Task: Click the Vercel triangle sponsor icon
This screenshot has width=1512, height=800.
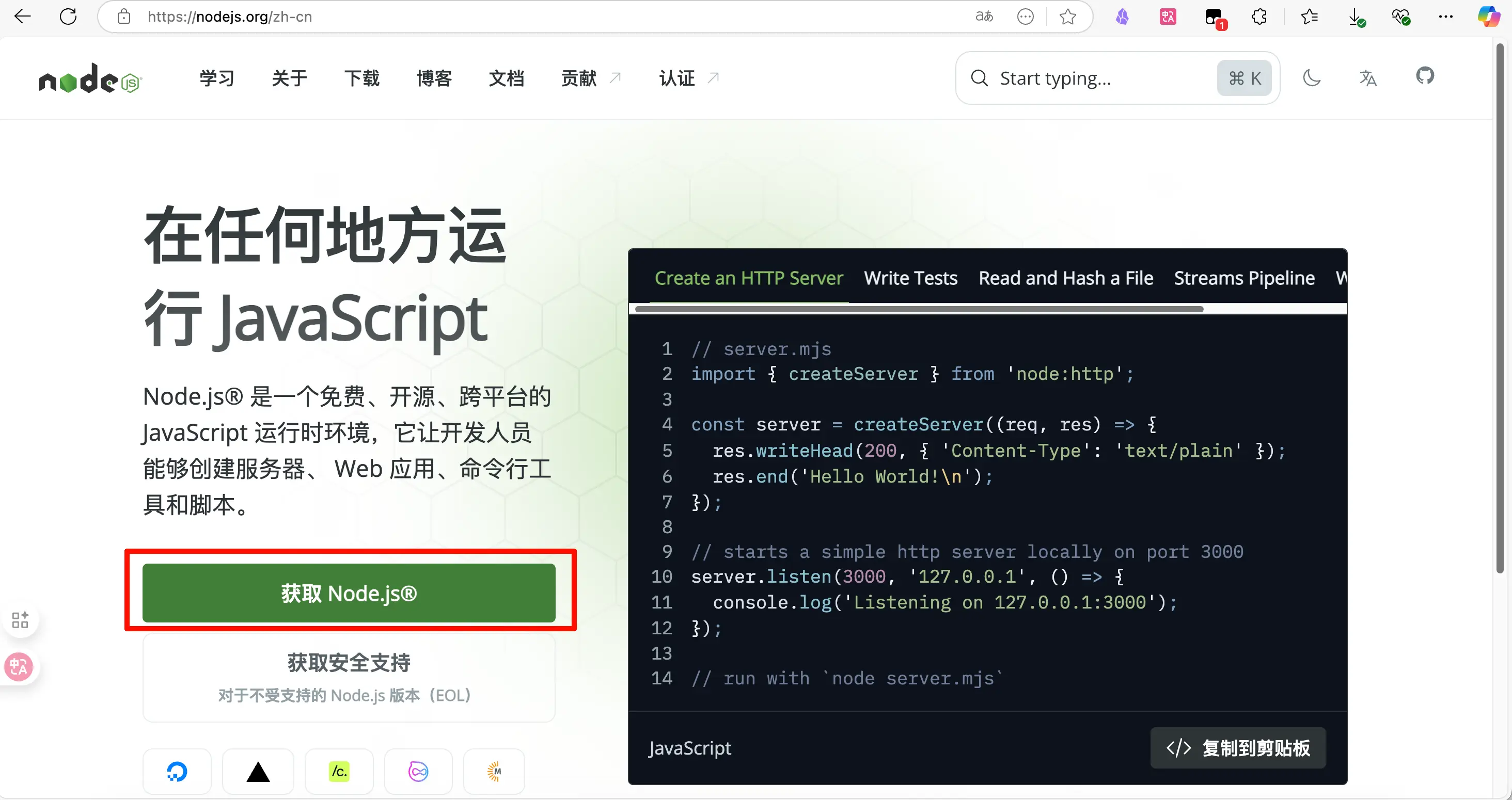Action: (x=258, y=772)
